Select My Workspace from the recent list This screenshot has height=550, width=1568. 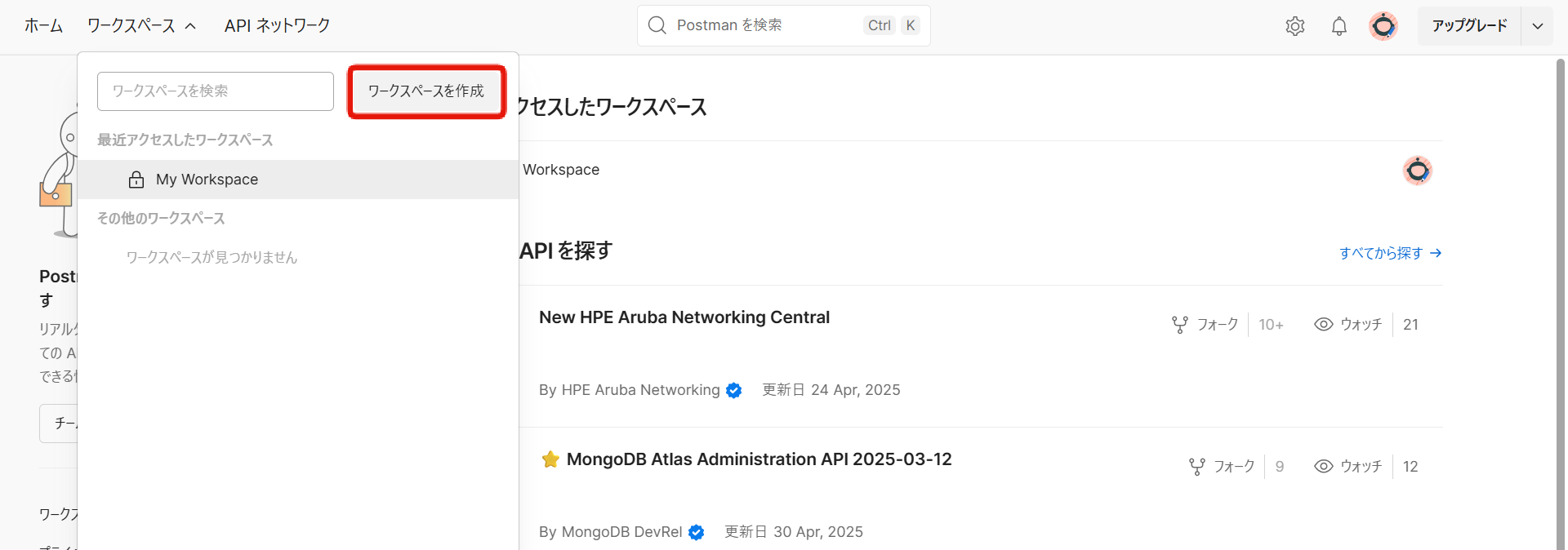[x=207, y=180]
